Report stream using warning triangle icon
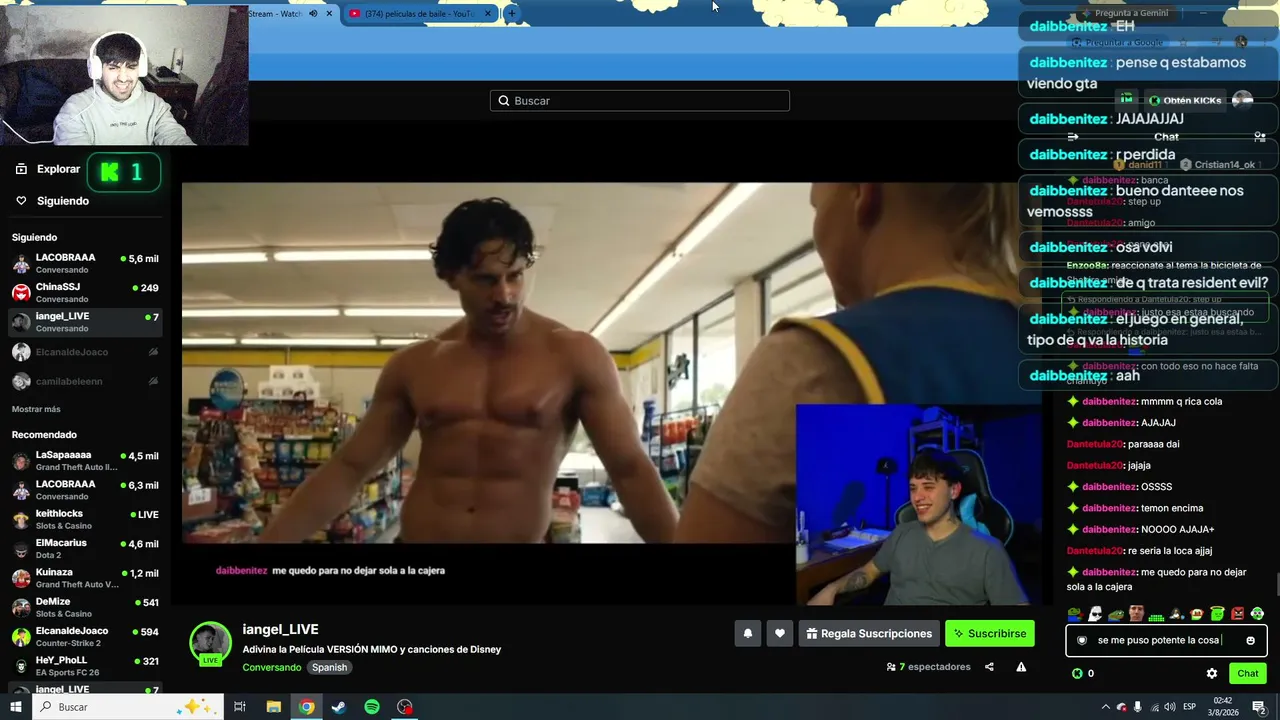Image resolution: width=1280 pixels, height=720 pixels. (1021, 667)
